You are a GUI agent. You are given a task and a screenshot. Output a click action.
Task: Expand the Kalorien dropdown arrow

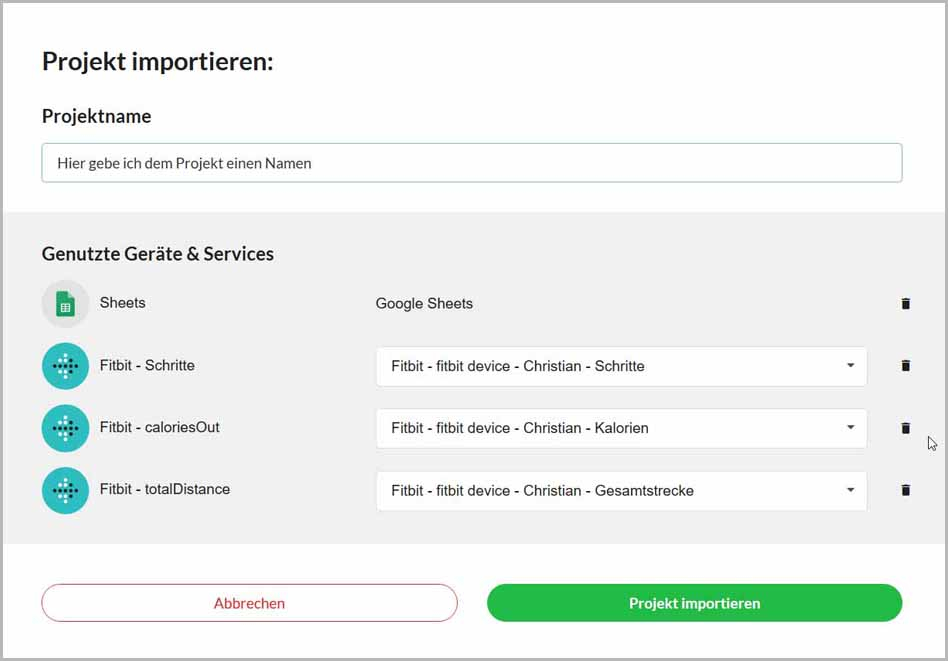click(x=850, y=428)
